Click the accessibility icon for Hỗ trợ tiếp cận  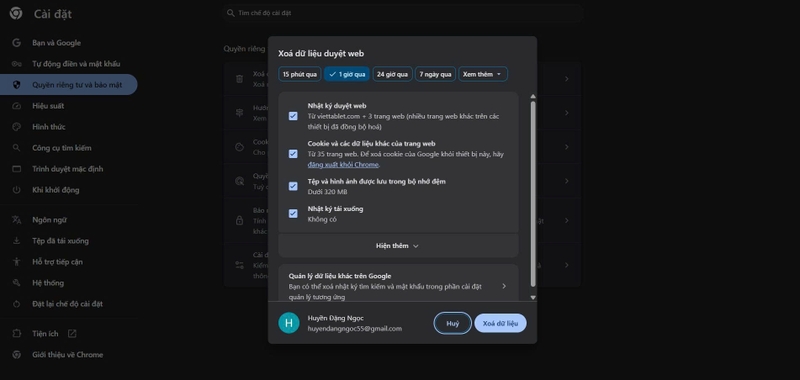(x=16, y=262)
